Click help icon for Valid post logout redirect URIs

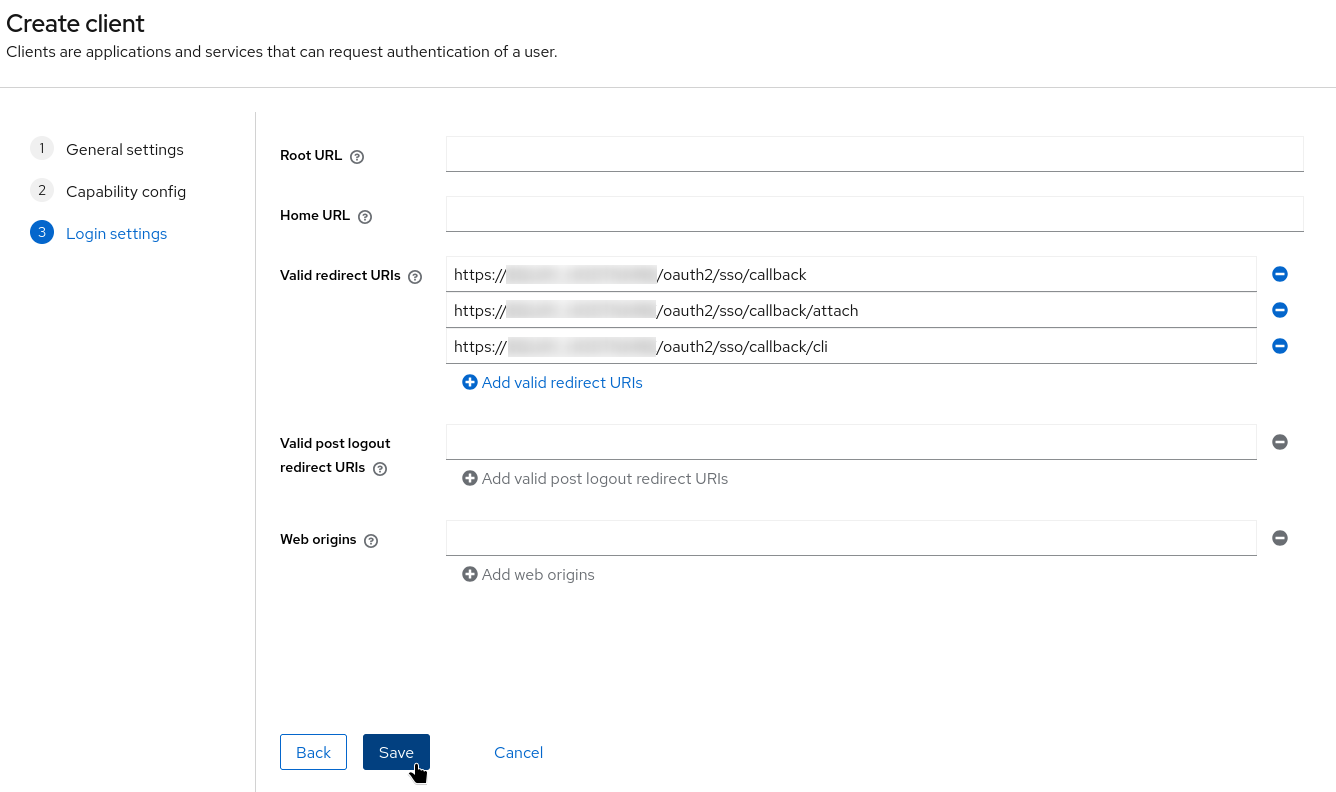pyautogui.click(x=380, y=469)
